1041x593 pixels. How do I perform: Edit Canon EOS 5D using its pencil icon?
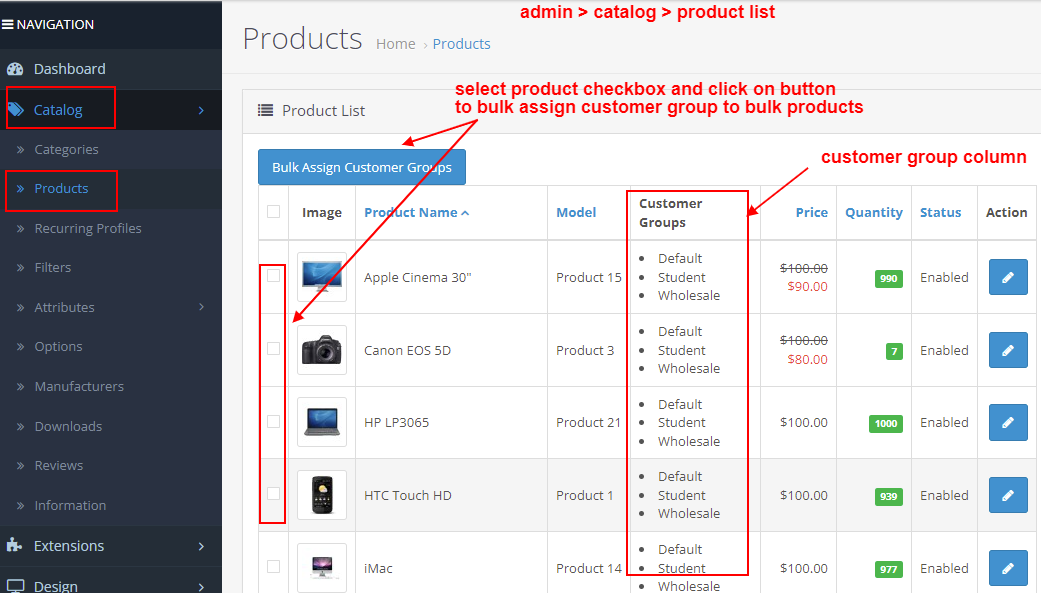click(1007, 350)
